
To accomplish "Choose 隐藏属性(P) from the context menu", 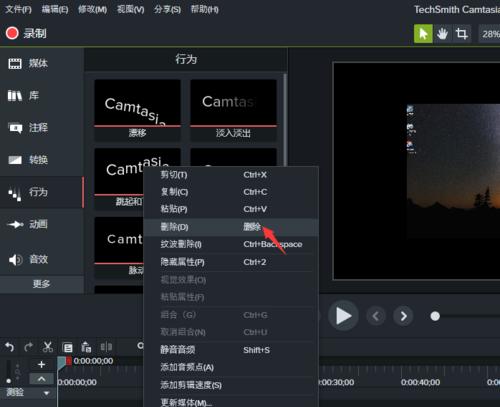I will (x=231, y=262).
